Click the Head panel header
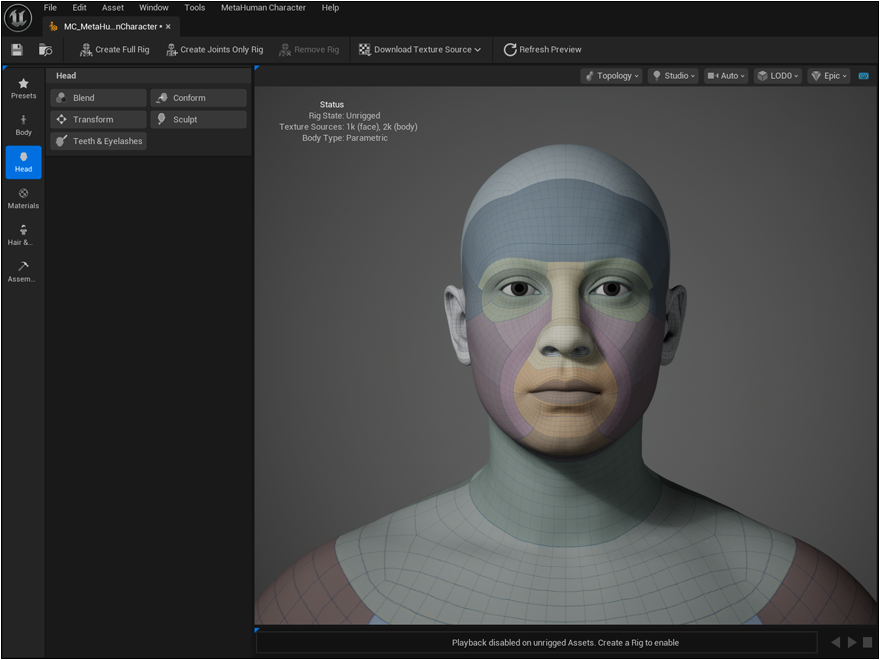The width and height of the screenshot is (880, 660). click(148, 76)
